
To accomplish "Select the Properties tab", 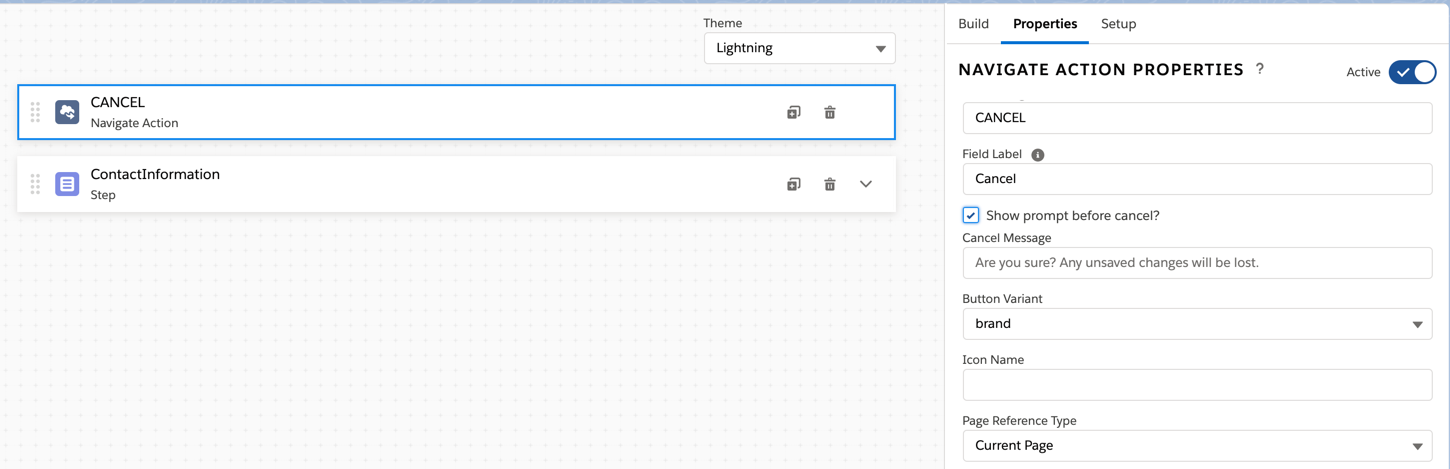I will [x=1045, y=24].
